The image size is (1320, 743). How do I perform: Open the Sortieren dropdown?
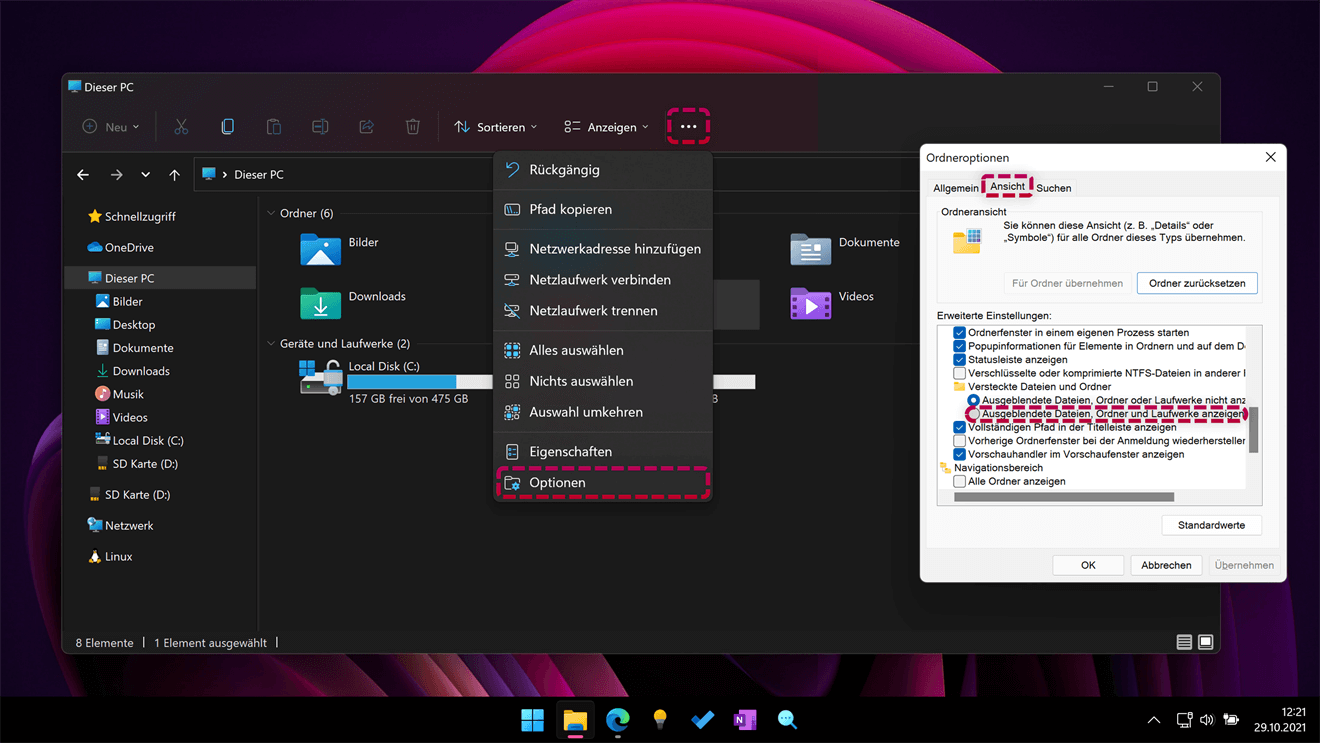(496, 127)
